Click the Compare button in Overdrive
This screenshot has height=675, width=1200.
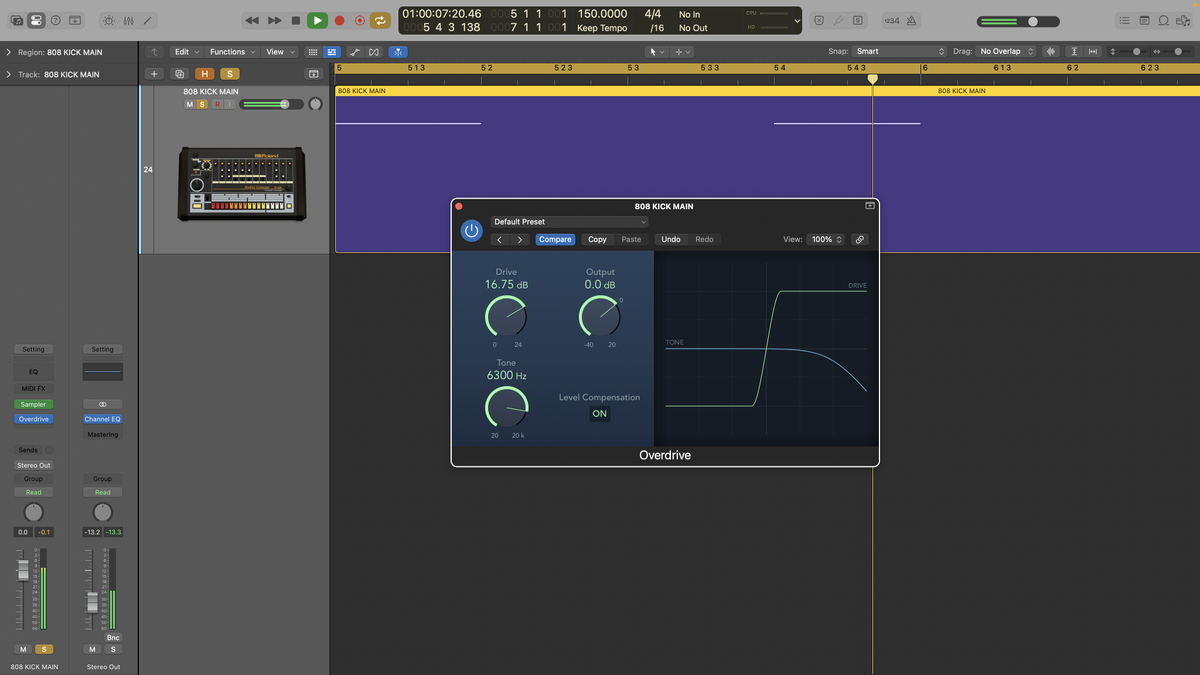(x=555, y=240)
